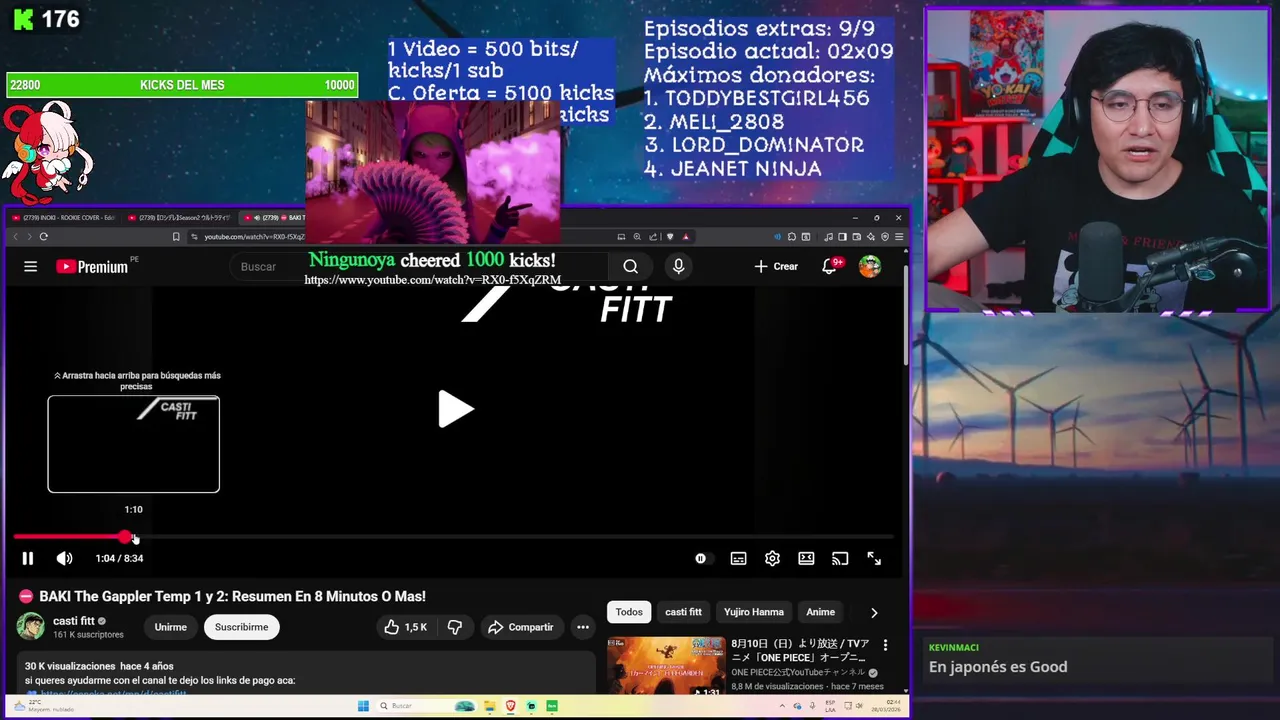Select the Anime filter chip
1280x720 pixels.
point(820,612)
